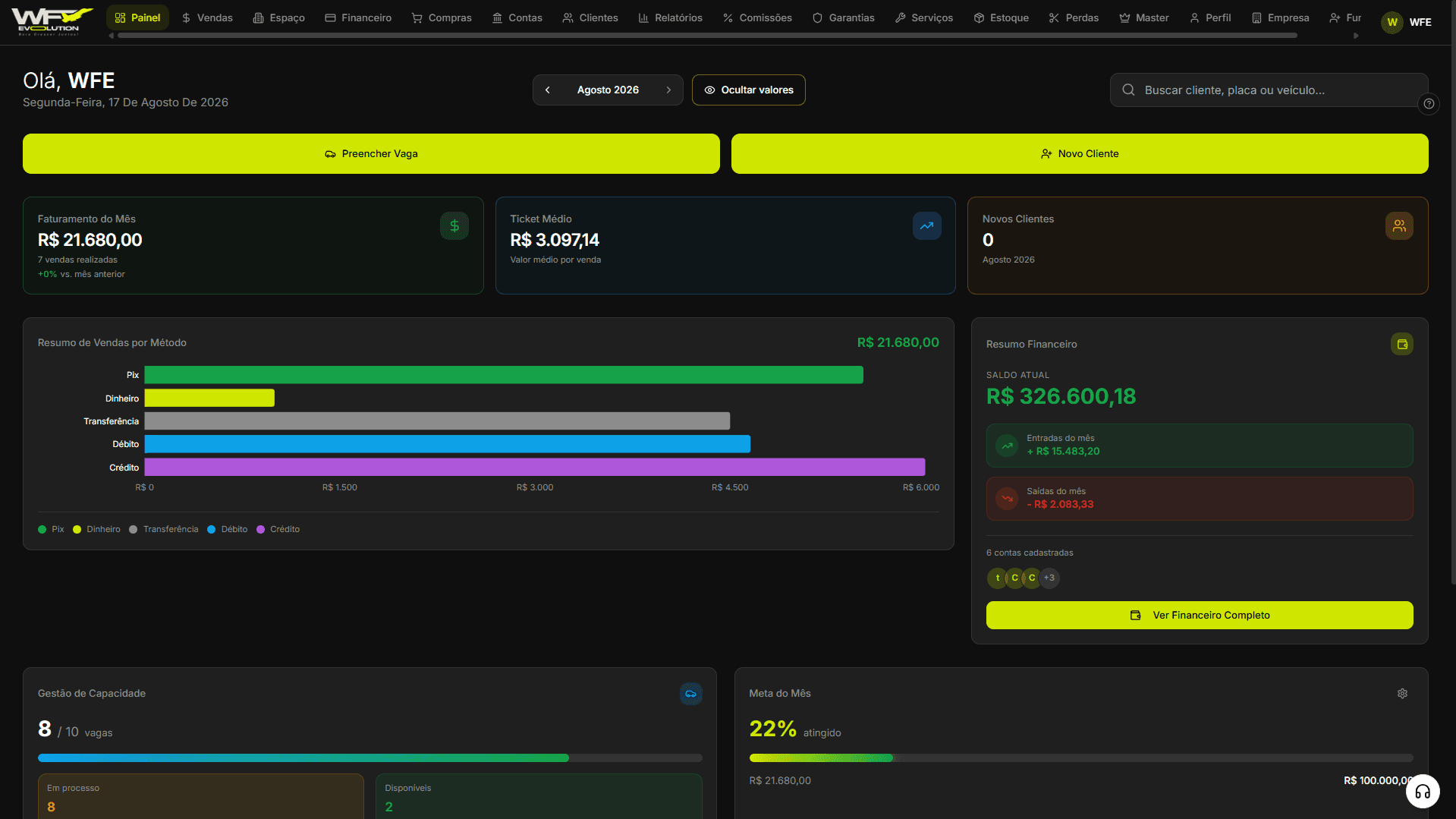Click the Meta do Mês progress bar

click(x=1081, y=758)
